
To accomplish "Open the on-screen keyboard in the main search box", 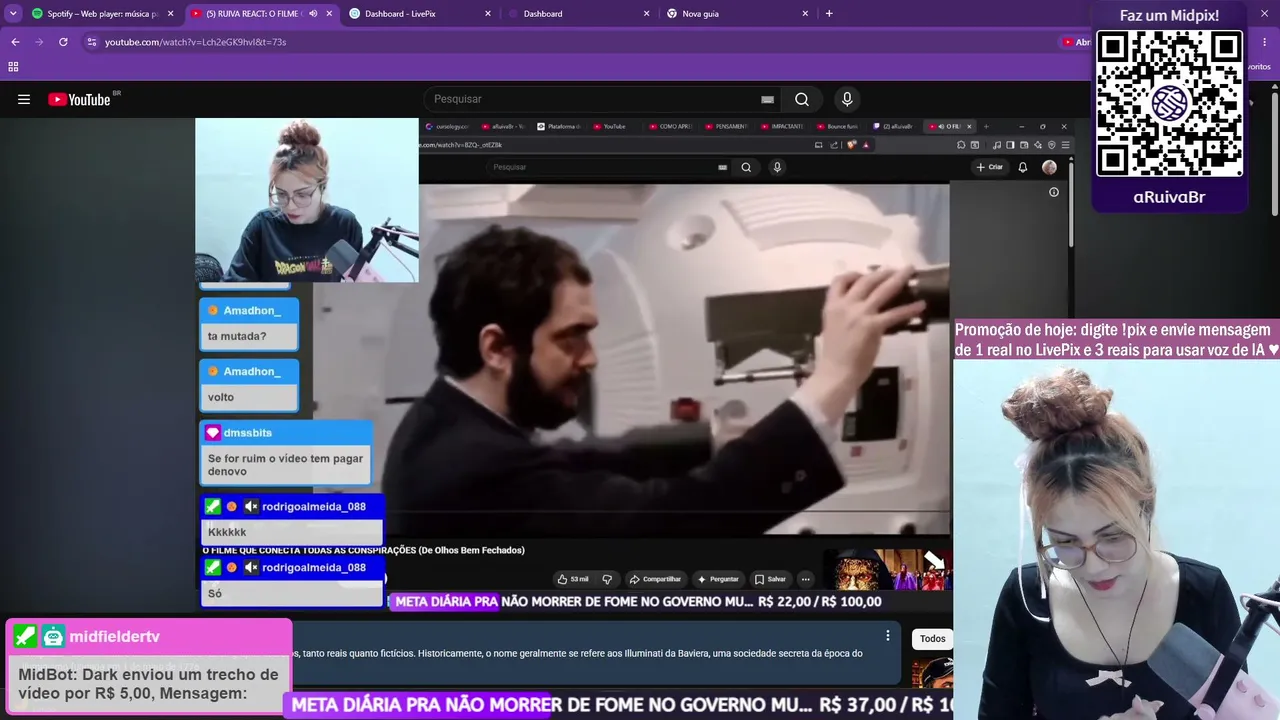I will [x=767, y=99].
